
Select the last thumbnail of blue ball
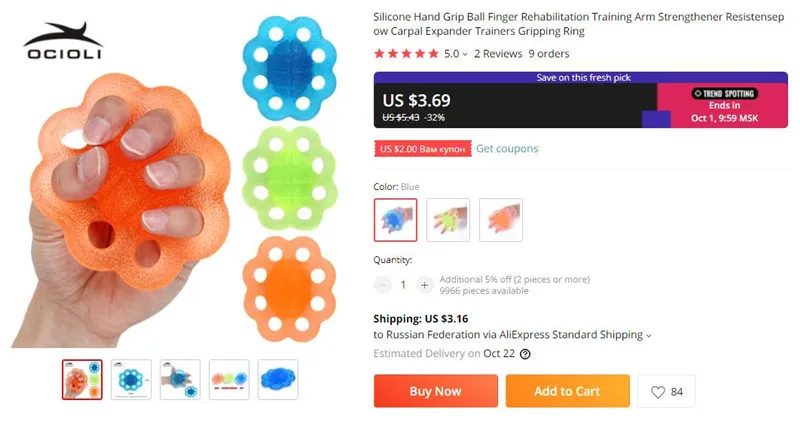pyautogui.click(x=278, y=380)
